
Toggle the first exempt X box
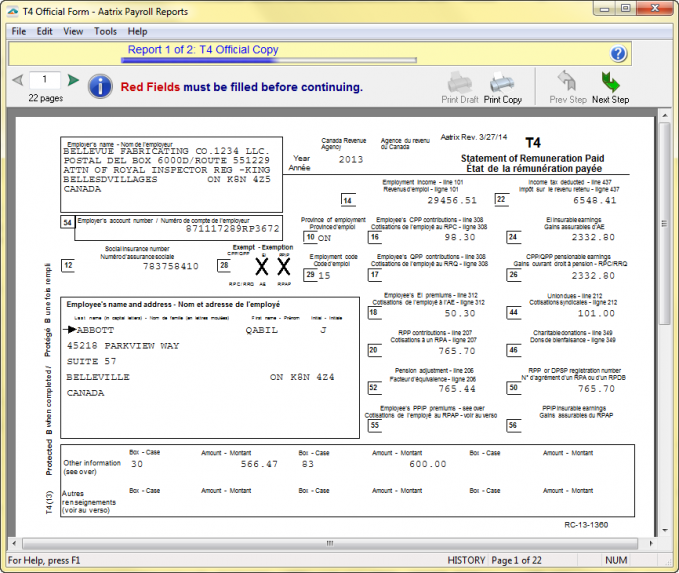coord(262,266)
